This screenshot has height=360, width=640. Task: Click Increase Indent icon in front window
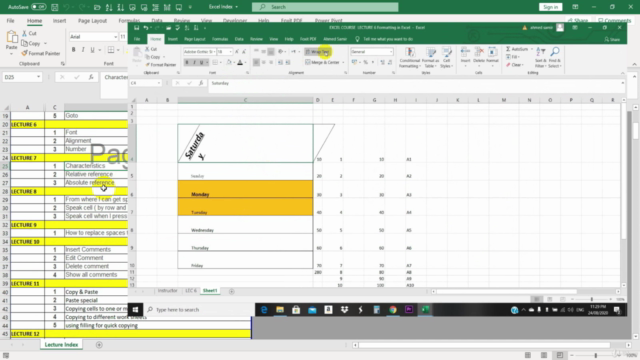click(288, 62)
